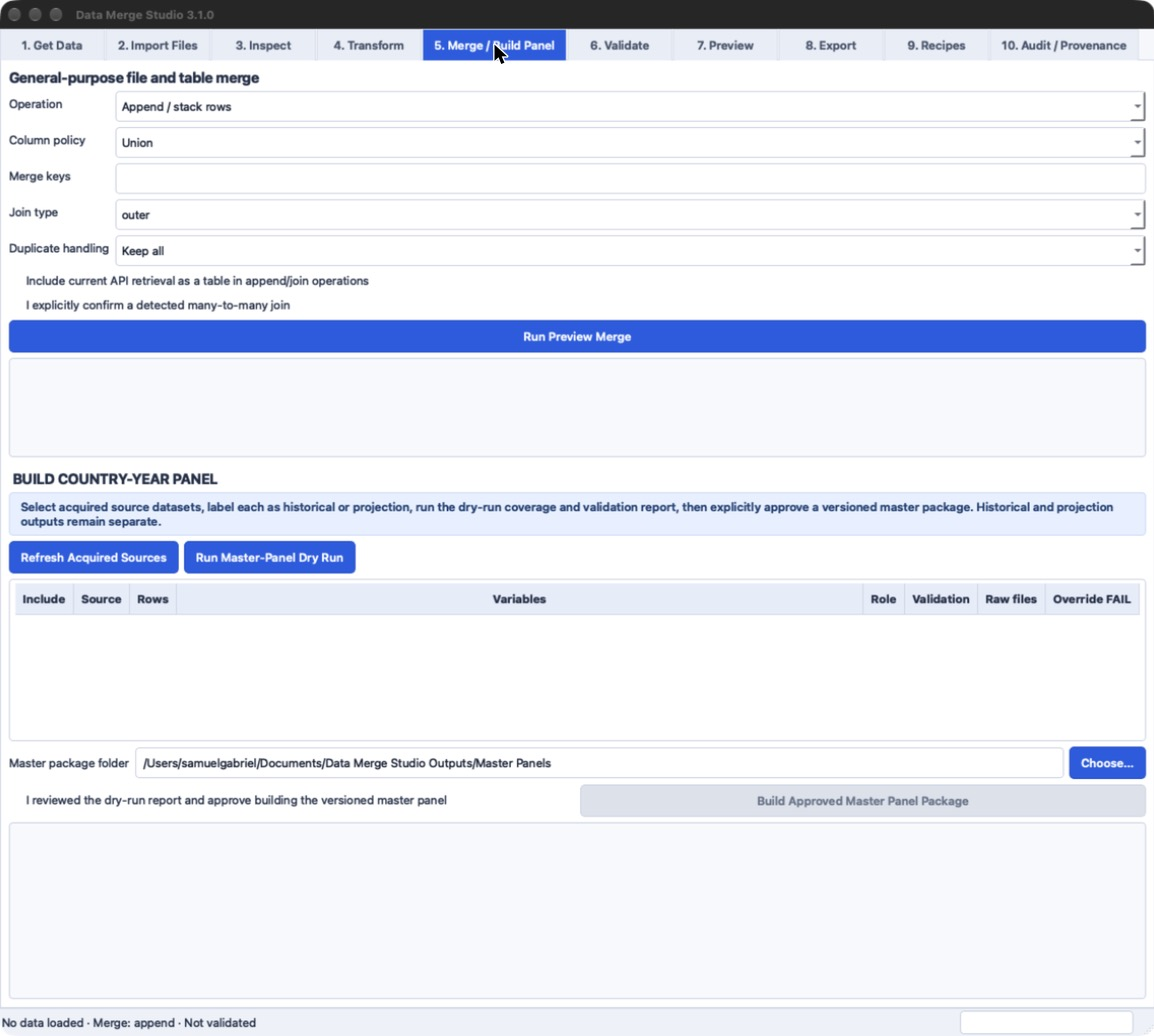This screenshot has height=1036, width=1154.
Task: Switch to the 7. Preview tab
Action: [x=725, y=45]
